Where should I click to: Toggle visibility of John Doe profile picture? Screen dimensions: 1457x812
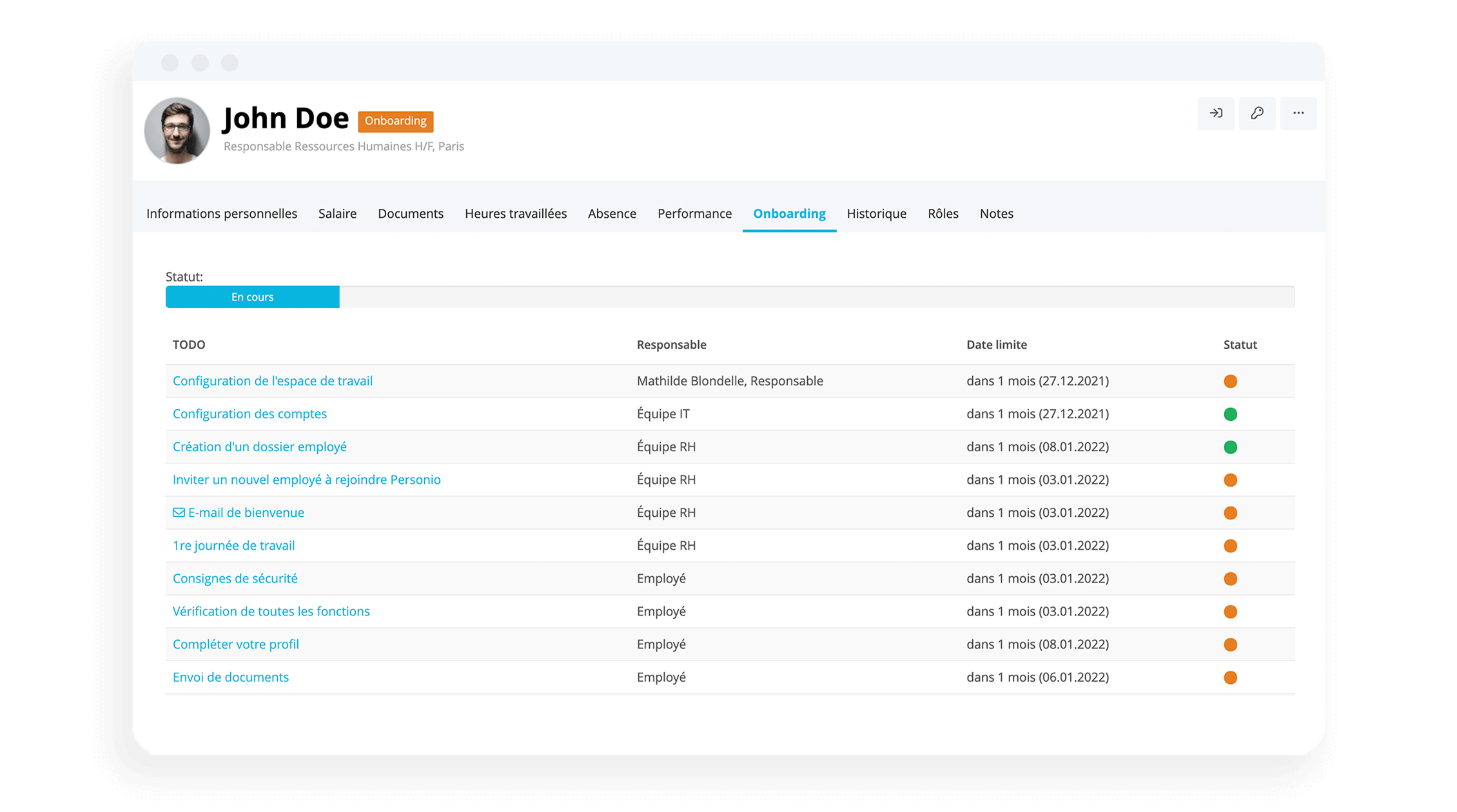click(x=178, y=128)
